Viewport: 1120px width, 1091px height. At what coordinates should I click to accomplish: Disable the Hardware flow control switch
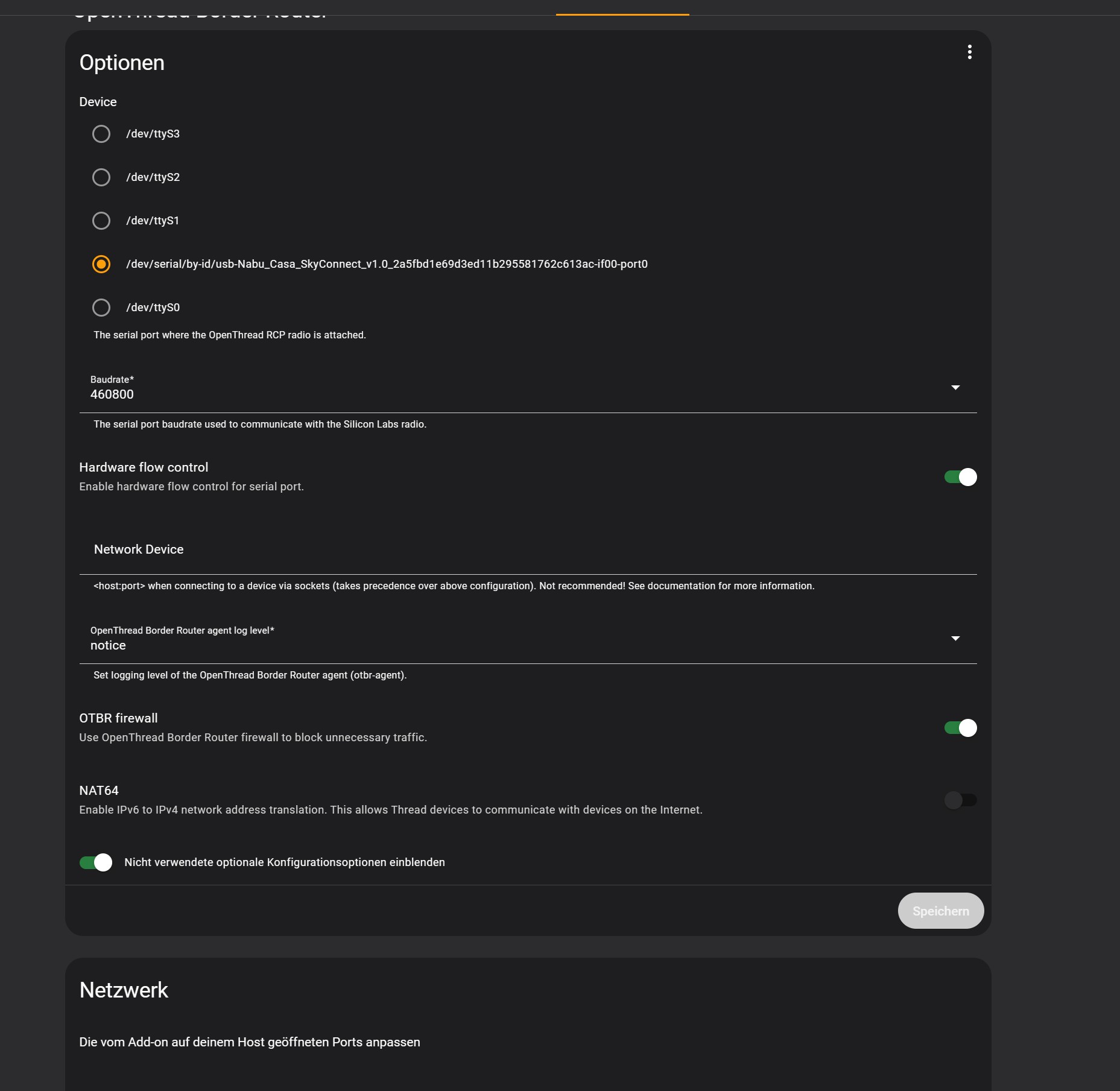(960, 477)
